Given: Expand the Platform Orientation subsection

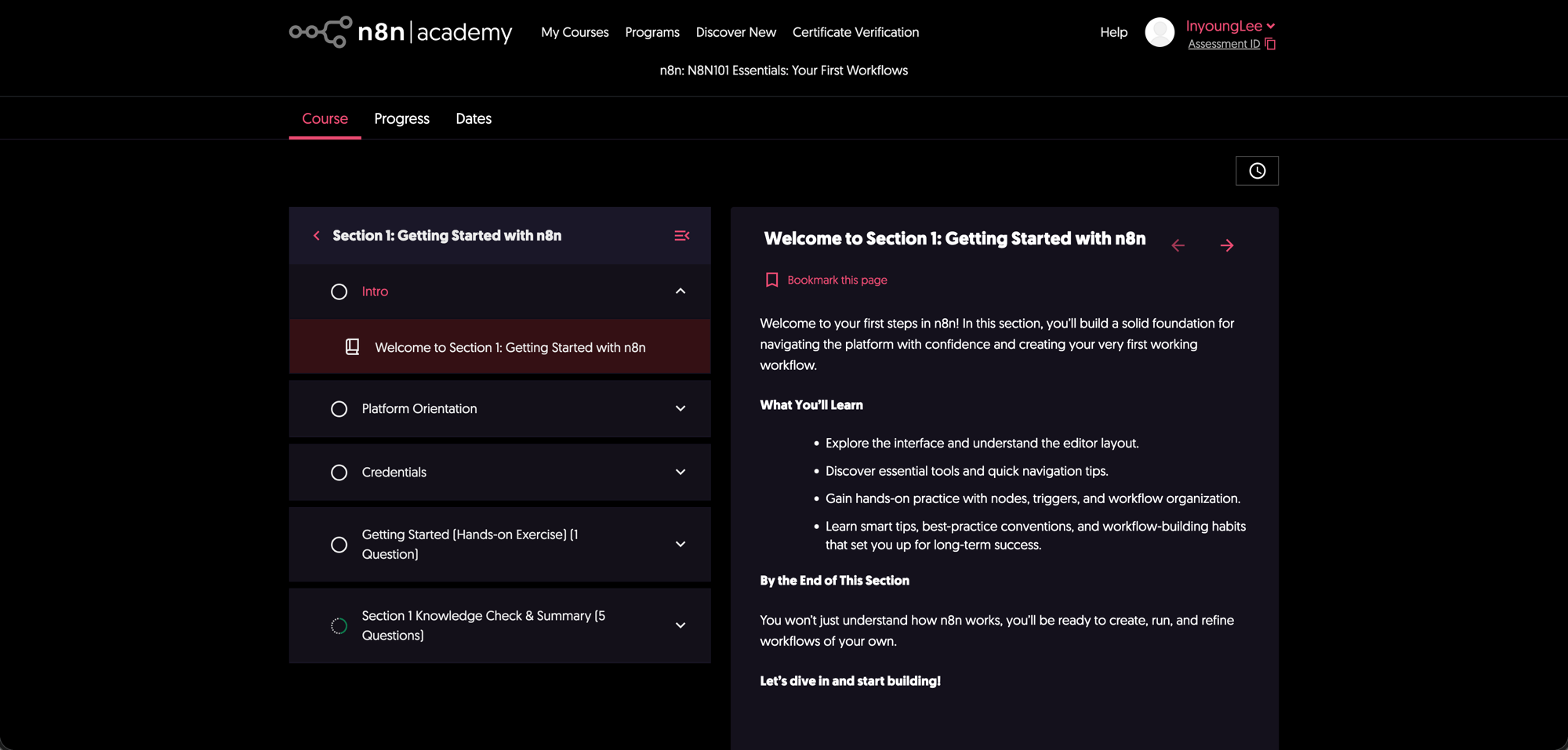Looking at the screenshot, I should coord(681,409).
